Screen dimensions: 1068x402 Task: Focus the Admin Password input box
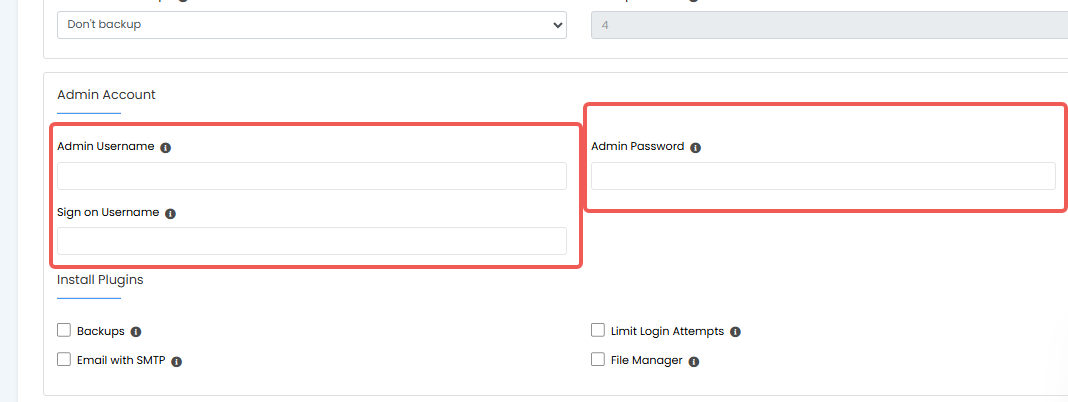click(x=823, y=176)
